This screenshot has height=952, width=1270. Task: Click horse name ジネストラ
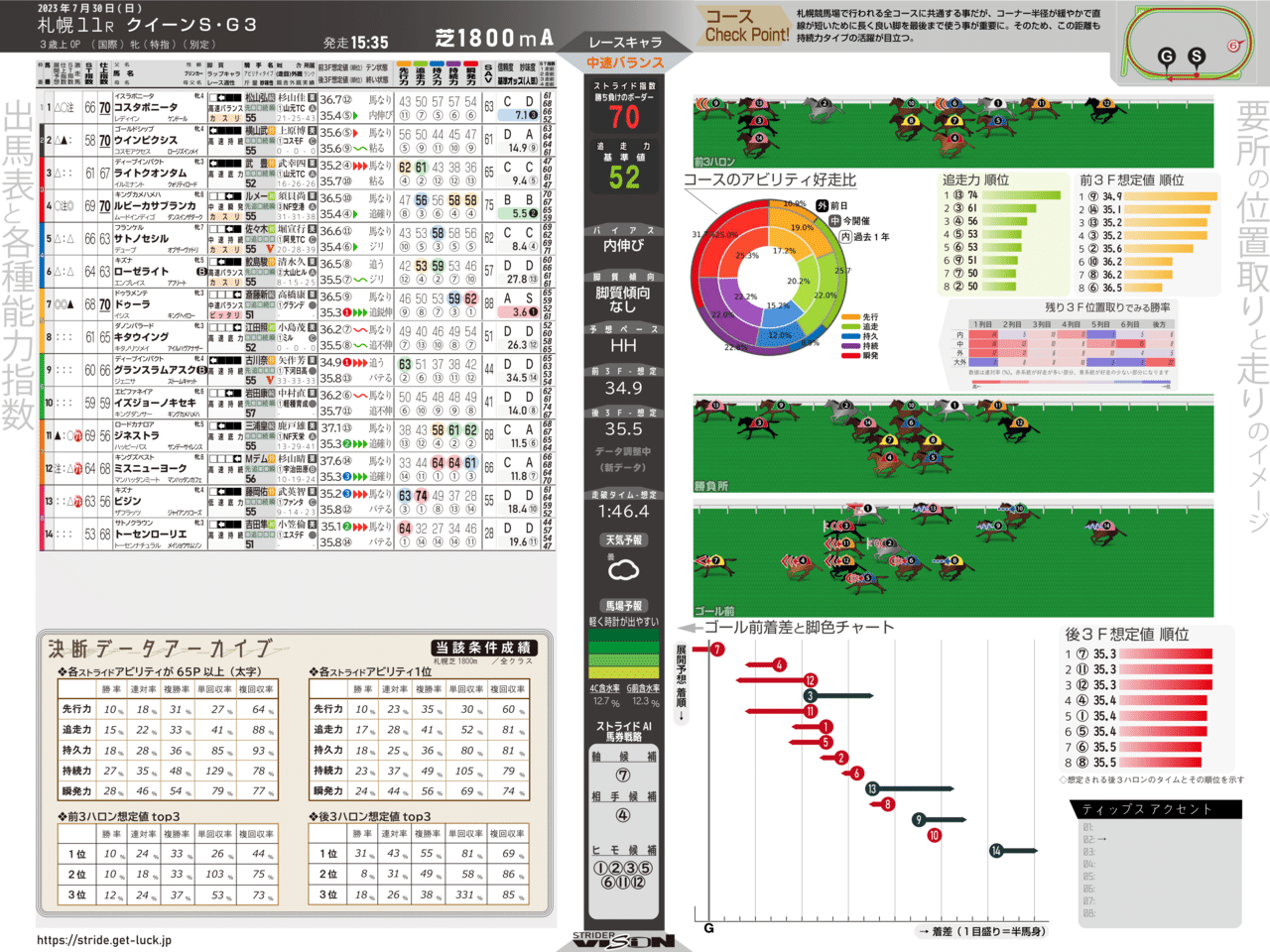pos(136,435)
